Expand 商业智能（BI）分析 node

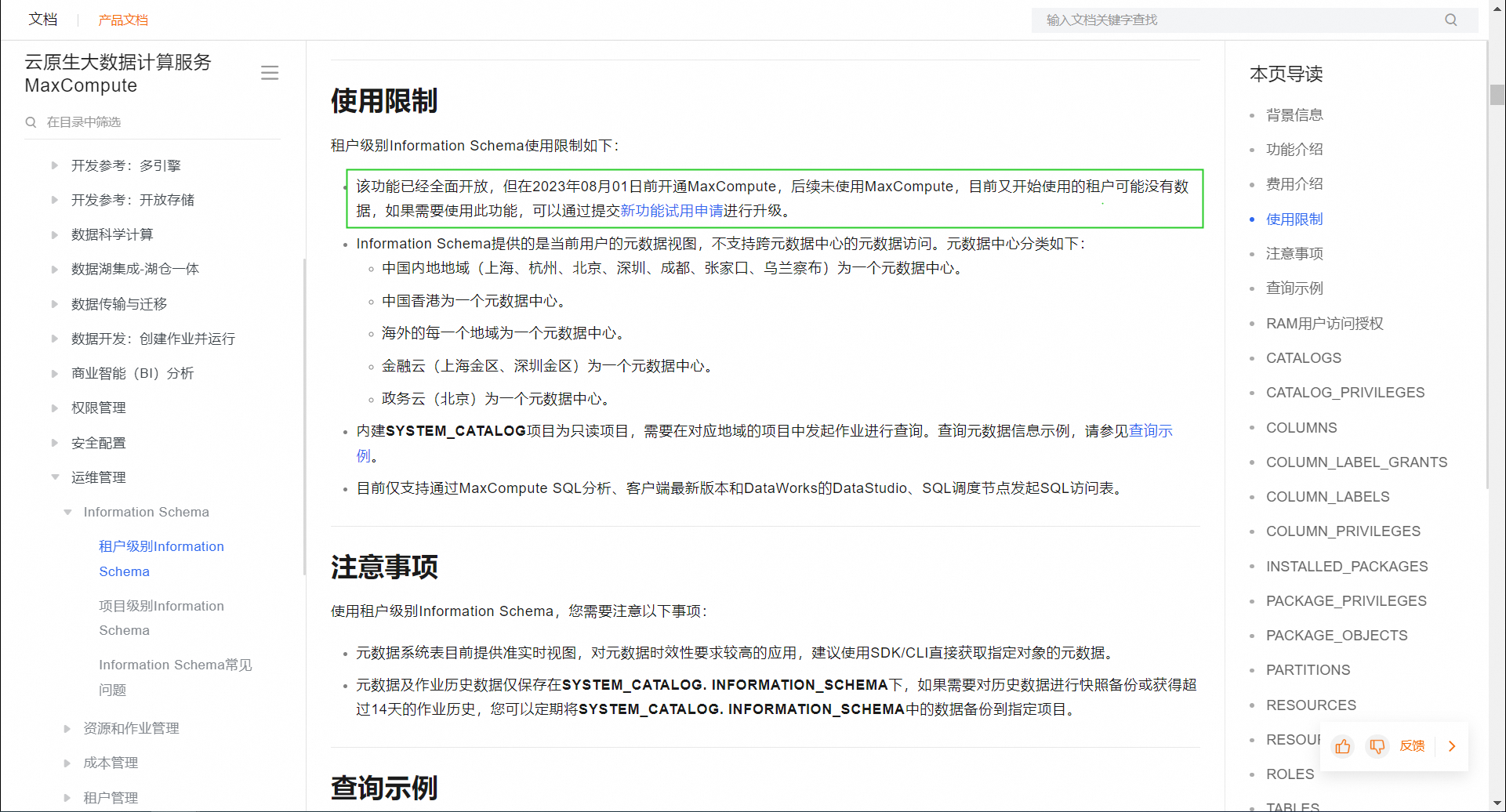tap(55, 373)
